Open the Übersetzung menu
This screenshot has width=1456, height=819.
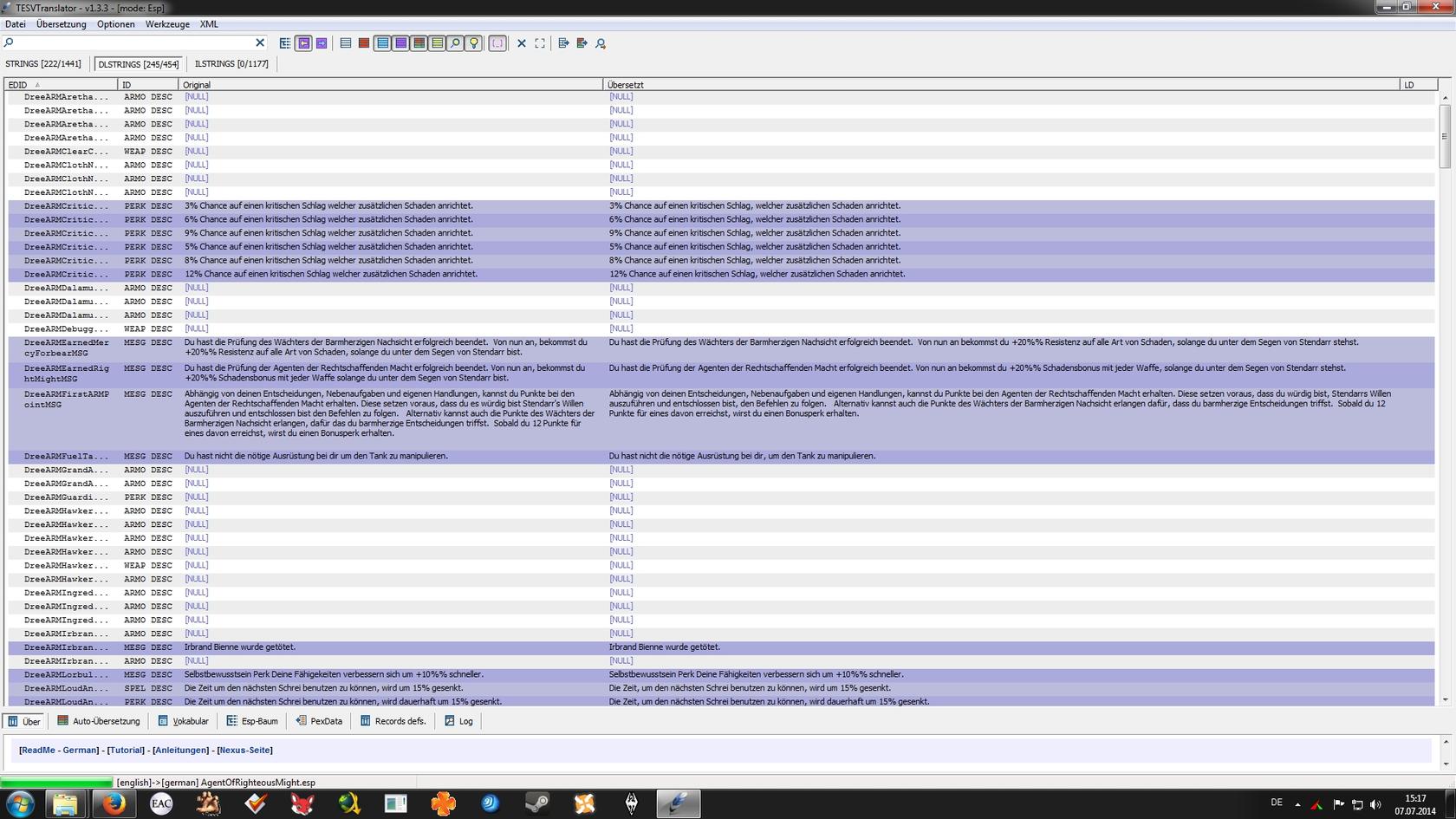point(61,24)
